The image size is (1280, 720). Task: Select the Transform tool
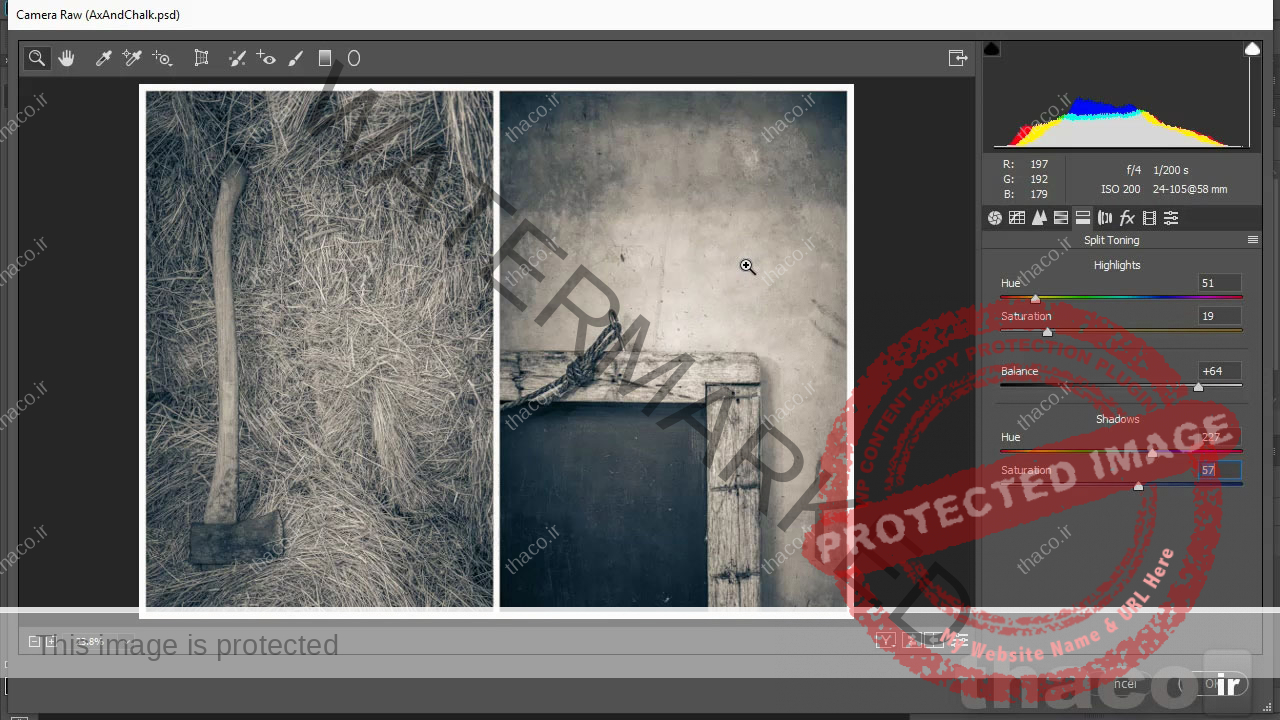tap(201, 58)
